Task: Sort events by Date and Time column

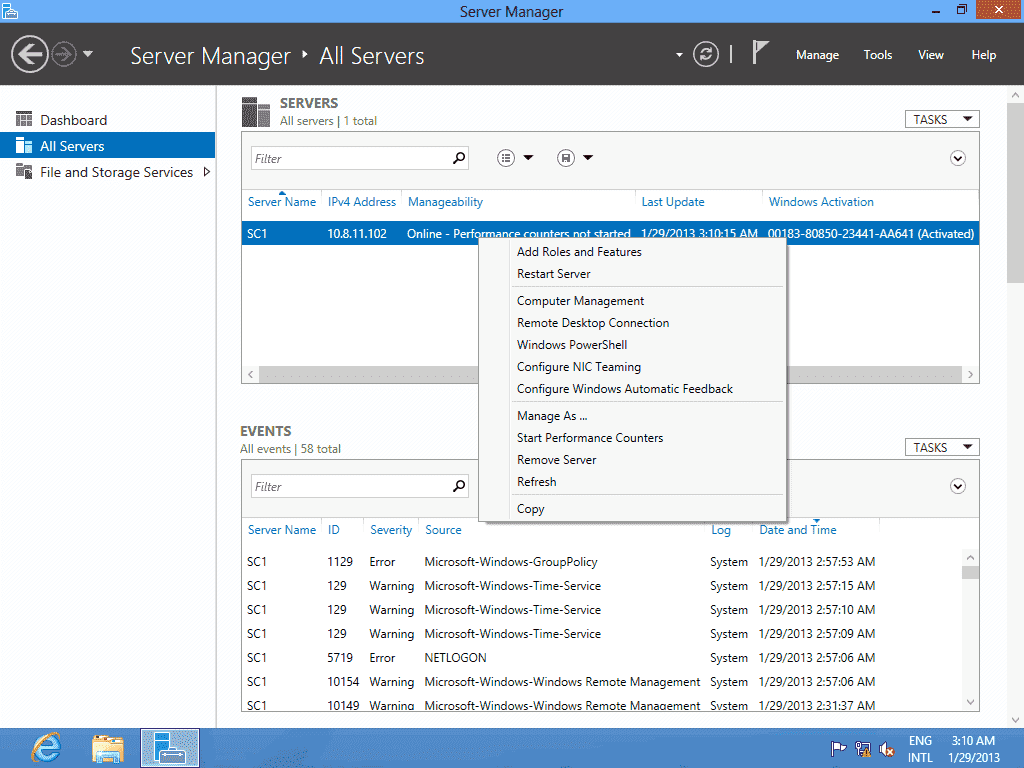Action: point(797,529)
